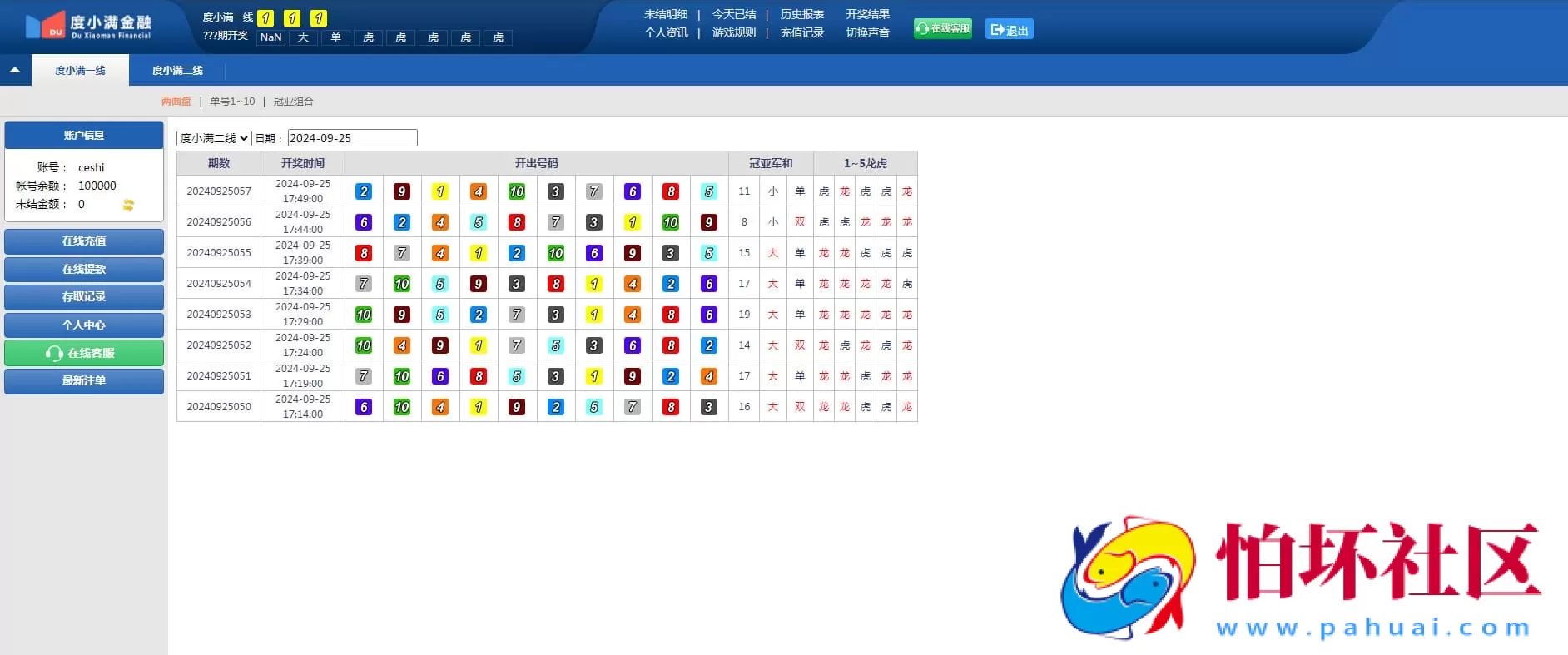Click the fish logo of 怕坏社区 watermark
1568x655 pixels.
point(1129,577)
